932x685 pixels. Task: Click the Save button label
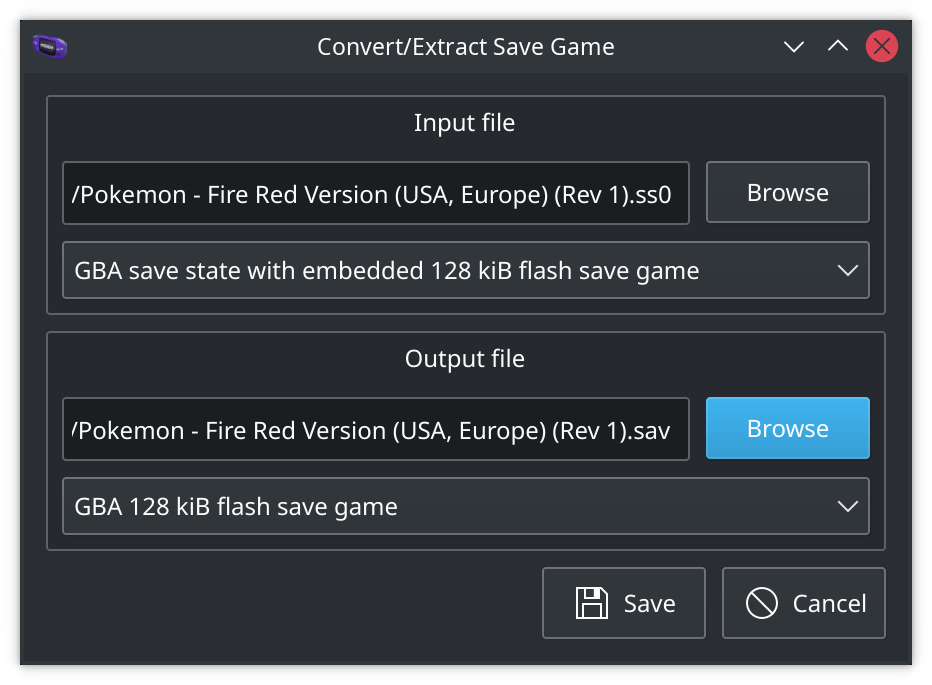point(649,604)
